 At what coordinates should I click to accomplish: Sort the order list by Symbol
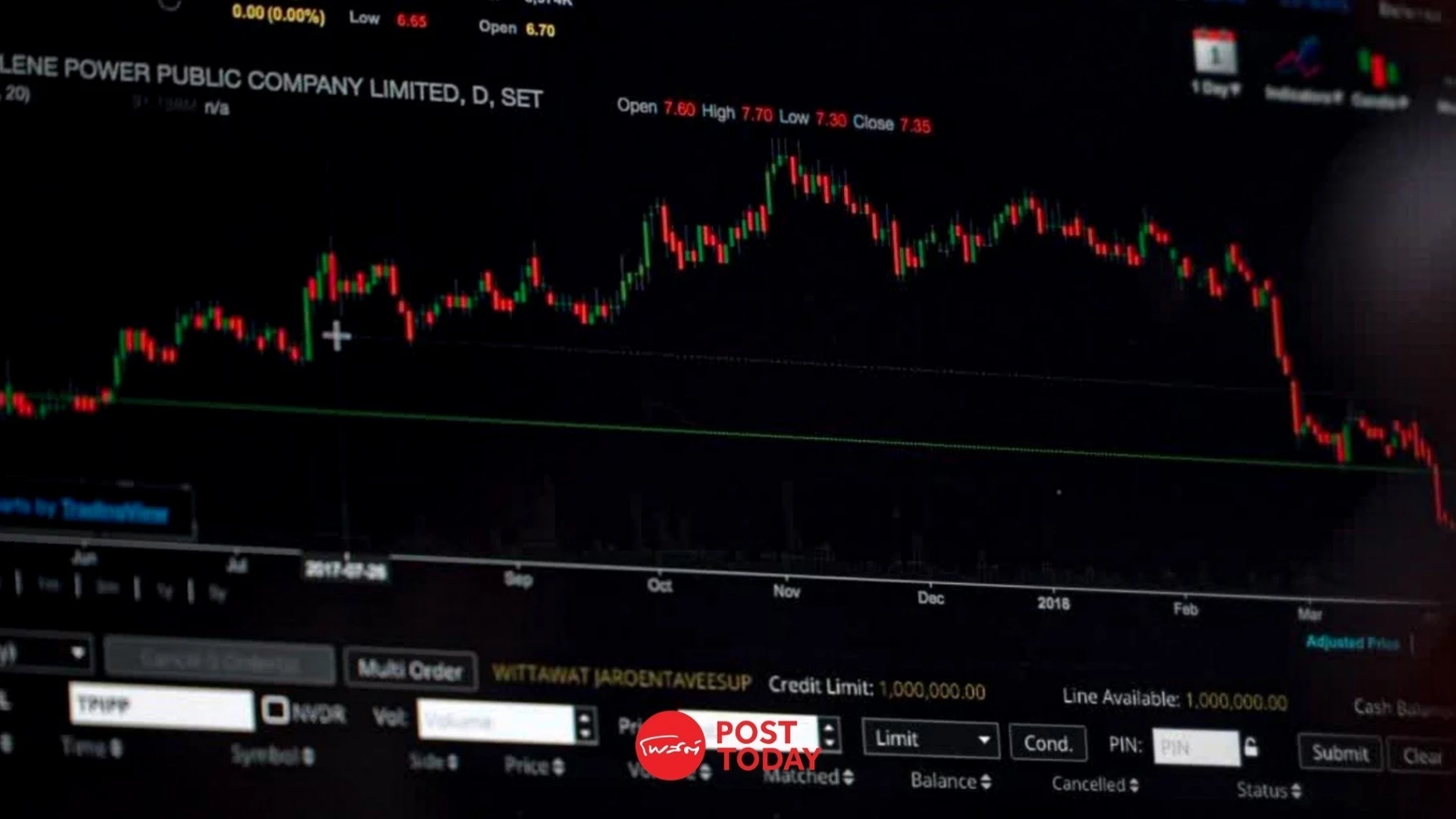point(309,756)
